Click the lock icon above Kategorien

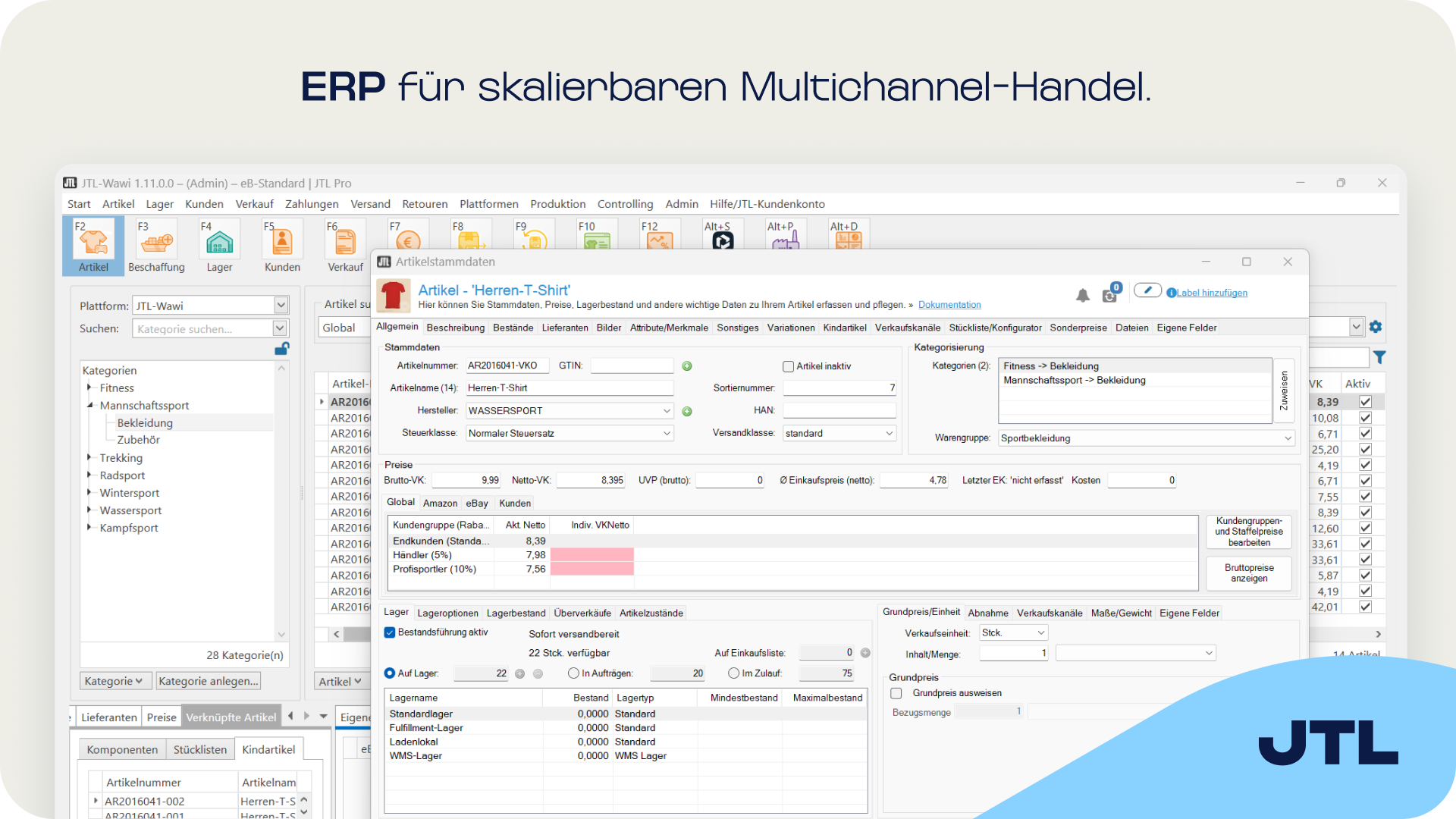click(x=281, y=349)
